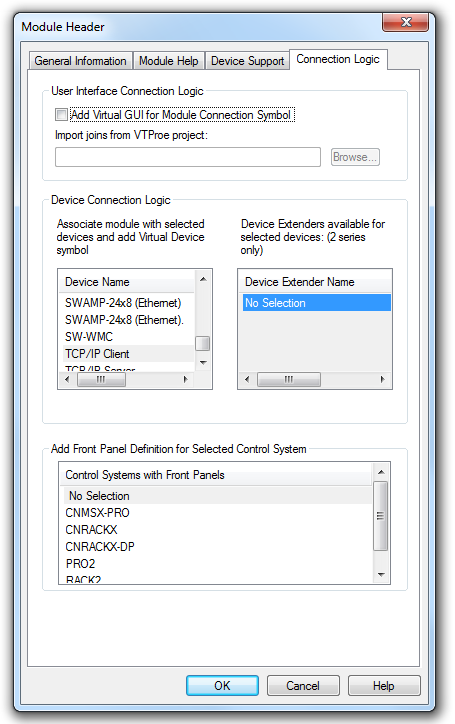Focus the Import joins from VTProe input field
455x724 pixels.
pos(188,157)
